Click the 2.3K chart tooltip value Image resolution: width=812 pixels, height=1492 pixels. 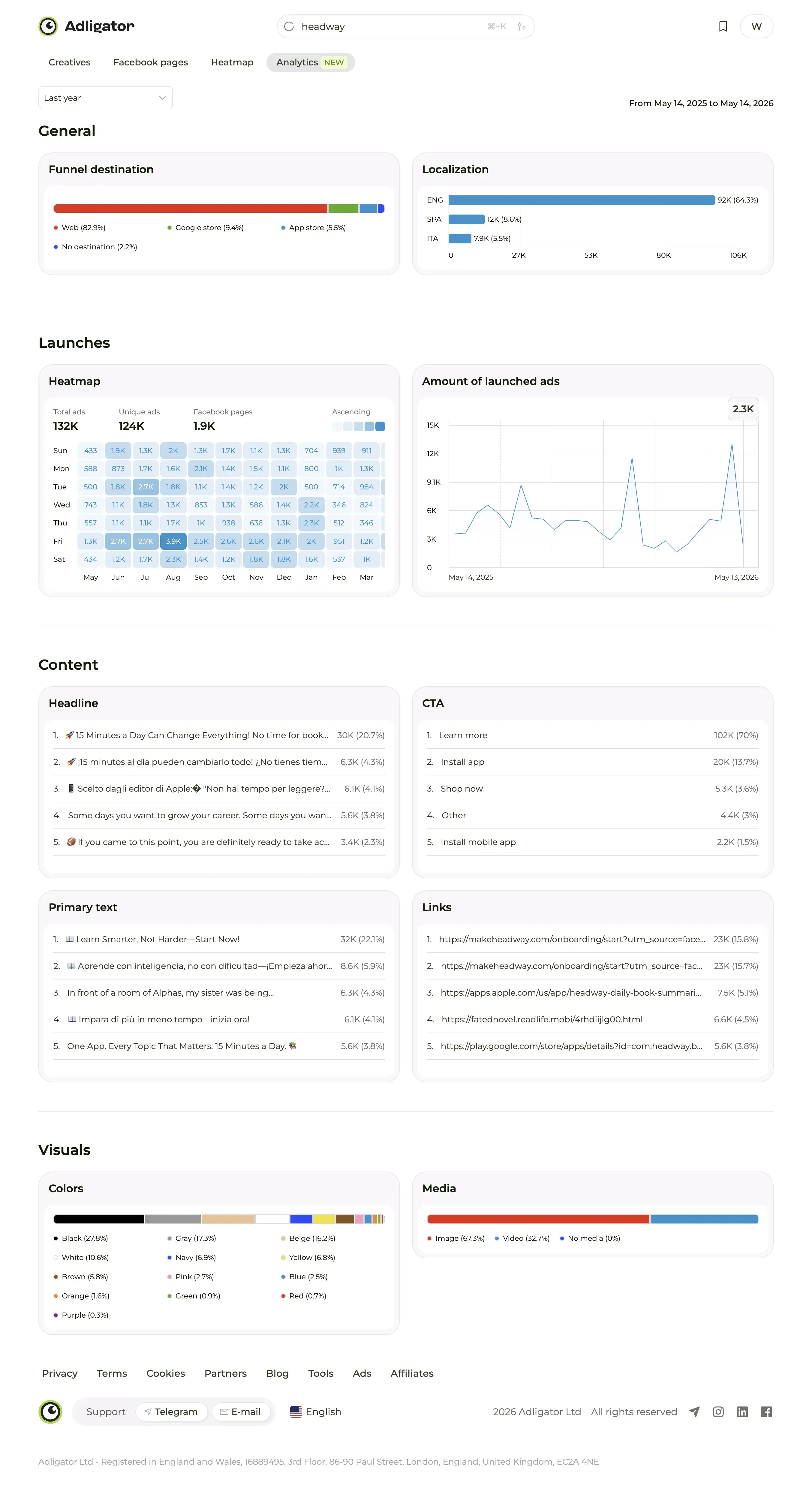pyautogui.click(x=743, y=409)
